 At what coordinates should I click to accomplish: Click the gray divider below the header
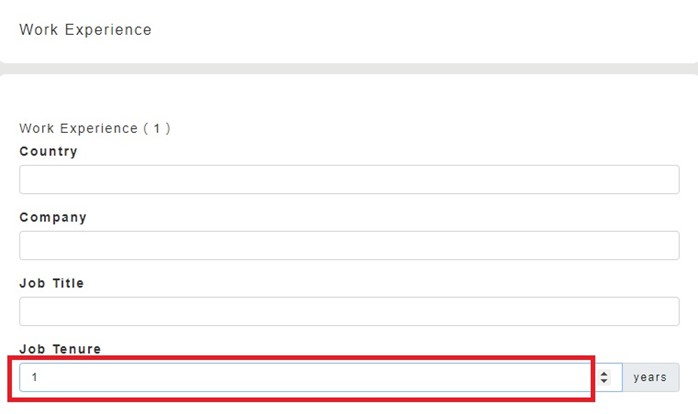[x=349, y=67]
